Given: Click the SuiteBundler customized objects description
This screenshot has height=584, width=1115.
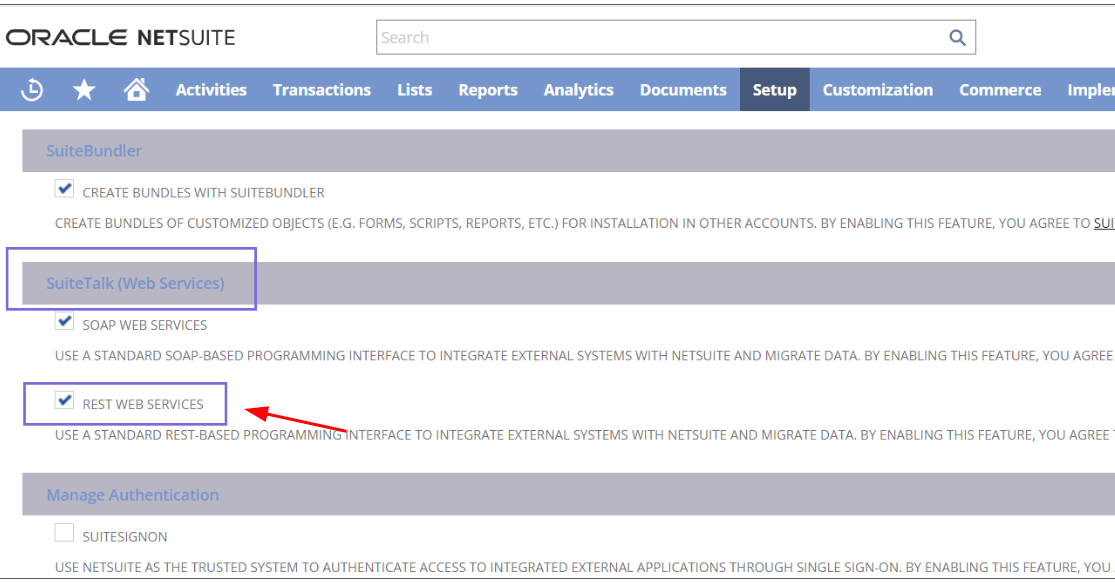Looking at the screenshot, I should tap(585, 223).
